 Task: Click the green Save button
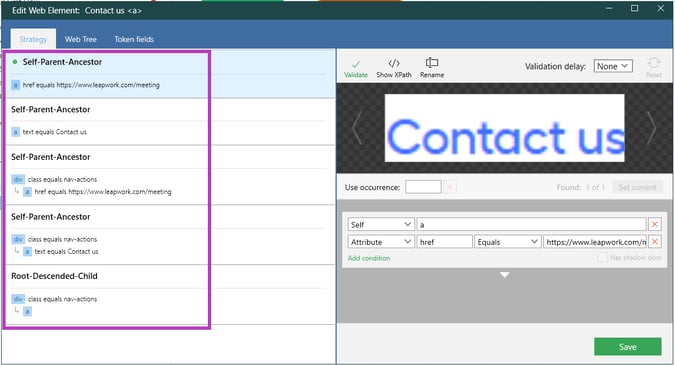coord(628,347)
